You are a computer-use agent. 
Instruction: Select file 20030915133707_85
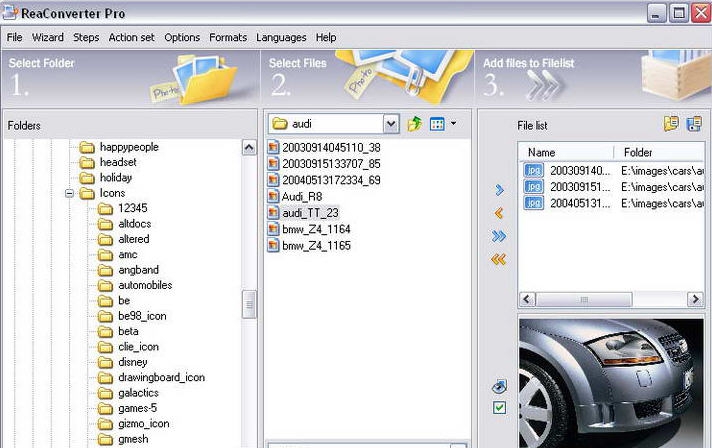331,164
